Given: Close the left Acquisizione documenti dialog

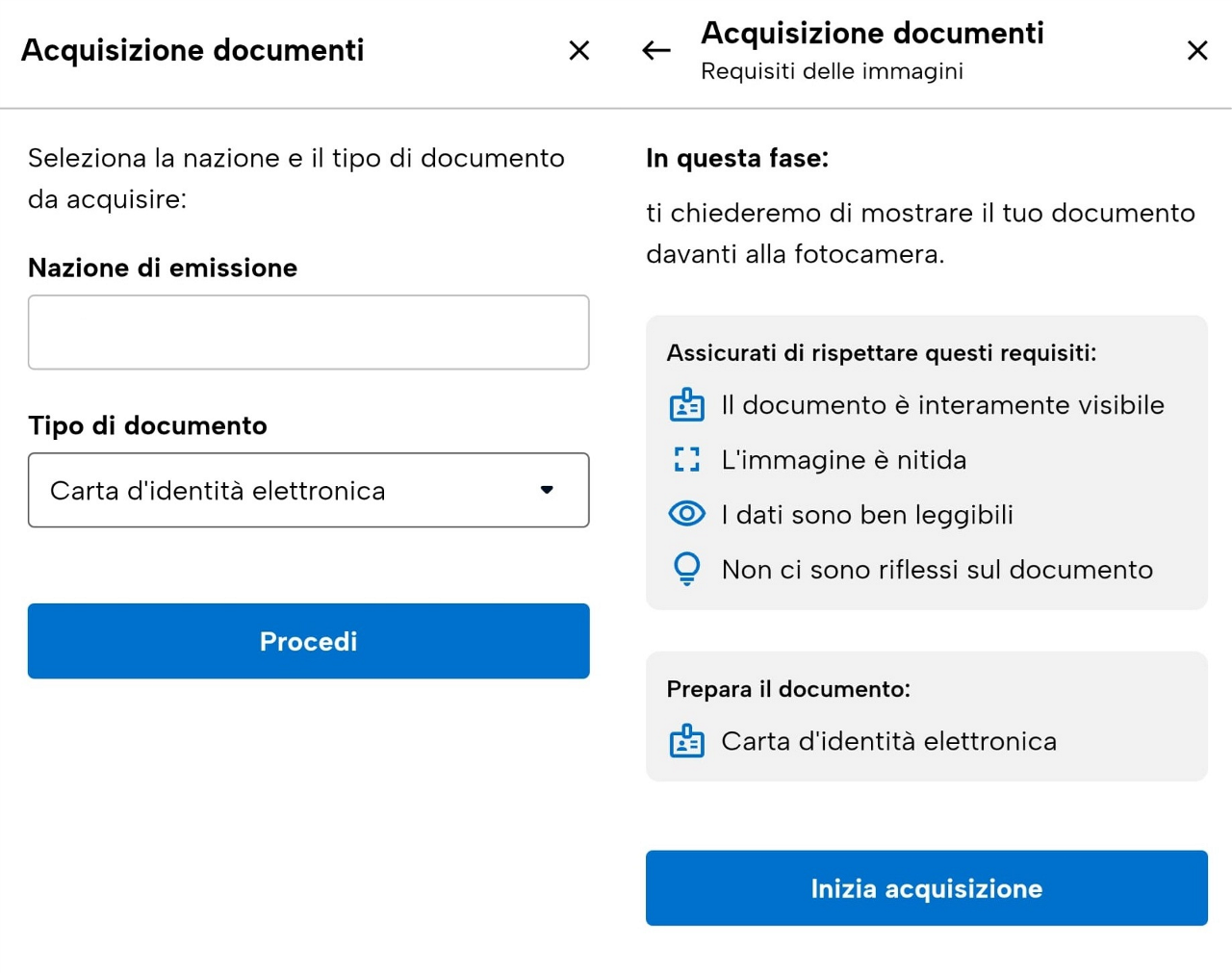Looking at the screenshot, I should tap(579, 50).
